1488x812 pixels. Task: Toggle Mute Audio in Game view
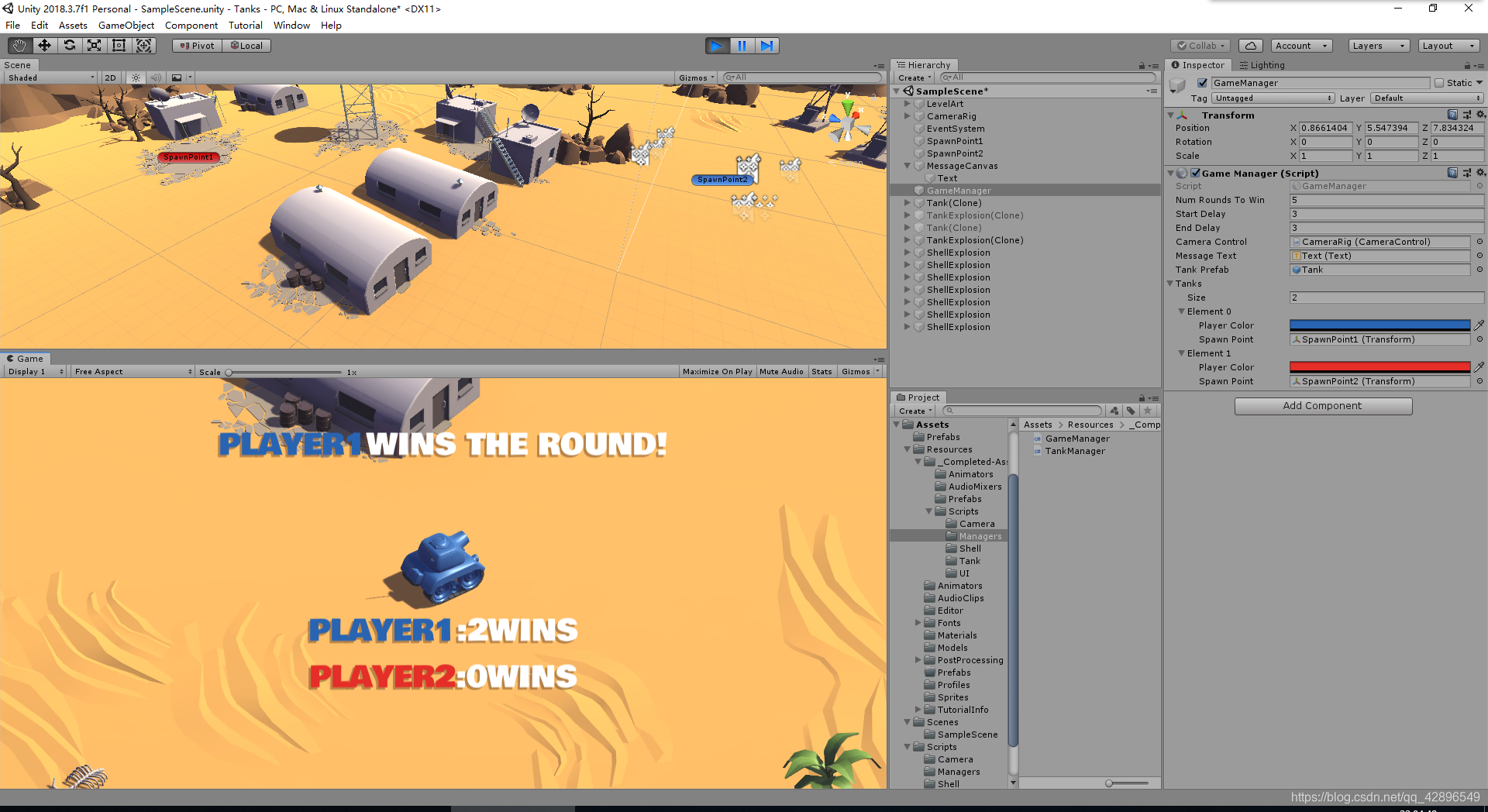(781, 372)
